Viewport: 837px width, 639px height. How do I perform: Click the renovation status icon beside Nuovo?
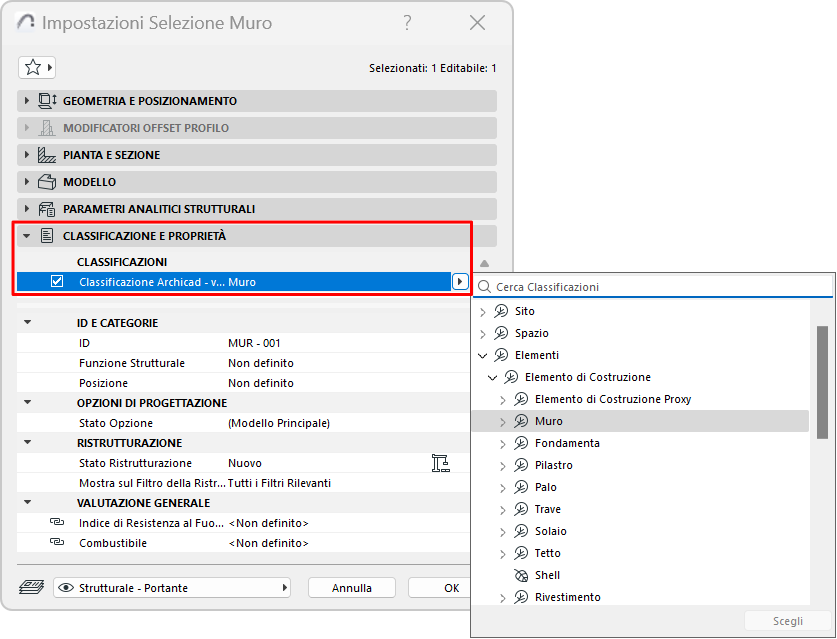(440, 463)
